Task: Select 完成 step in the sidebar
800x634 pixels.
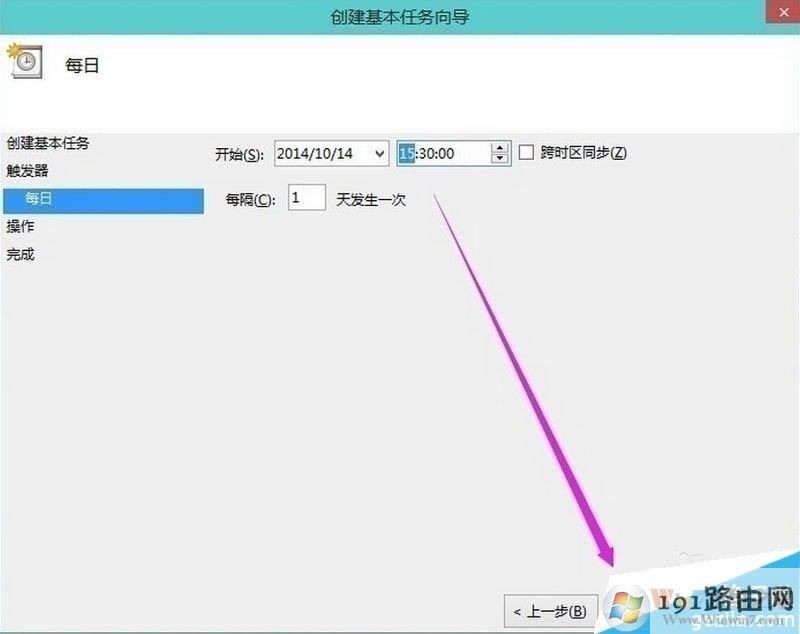Action: click(21, 254)
